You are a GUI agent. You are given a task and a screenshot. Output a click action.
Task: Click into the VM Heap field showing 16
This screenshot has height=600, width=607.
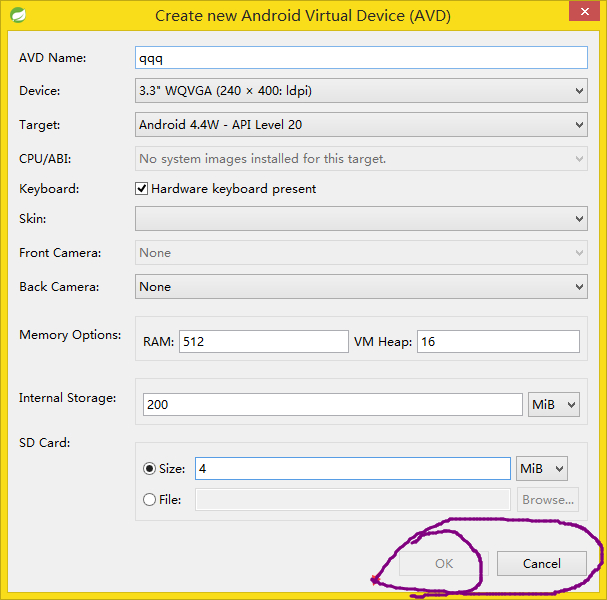498,341
